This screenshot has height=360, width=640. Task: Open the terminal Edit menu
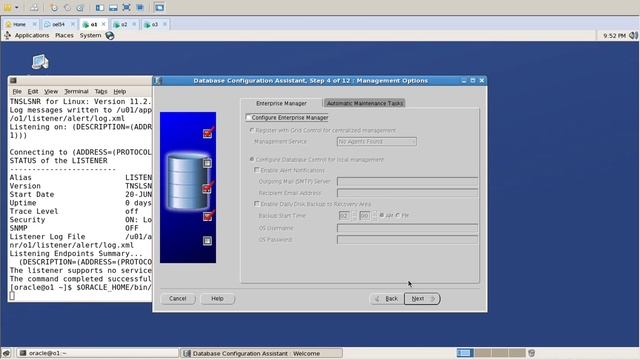coord(33,91)
